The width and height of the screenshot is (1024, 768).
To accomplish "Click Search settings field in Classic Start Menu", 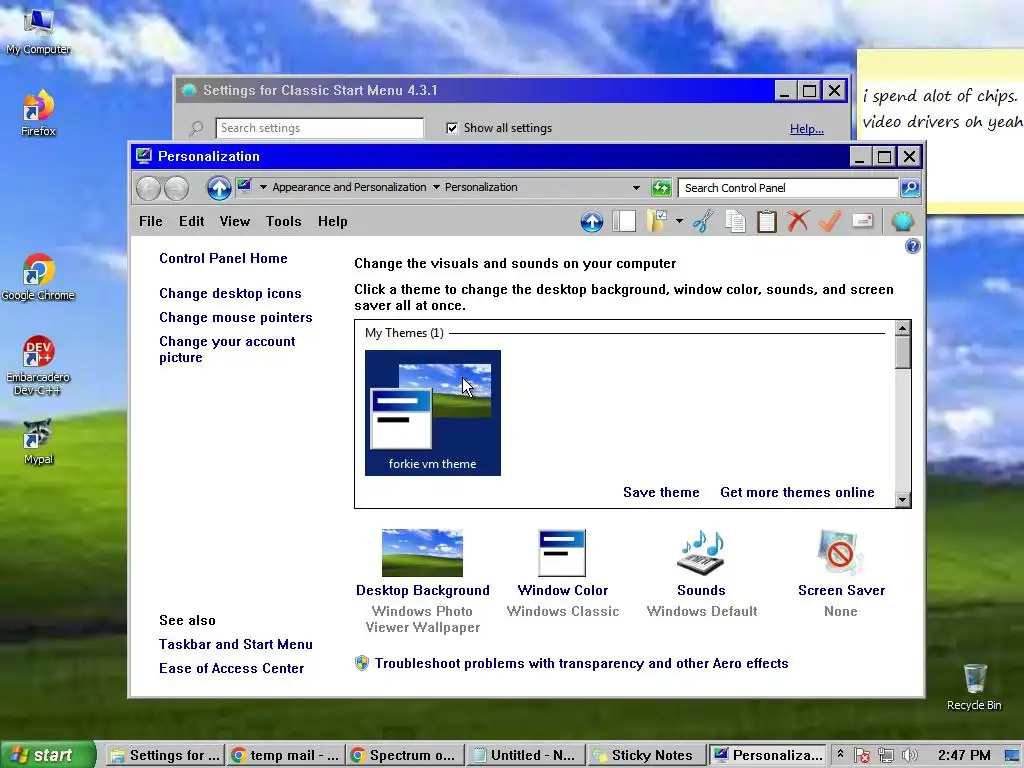I will pyautogui.click(x=319, y=128).
